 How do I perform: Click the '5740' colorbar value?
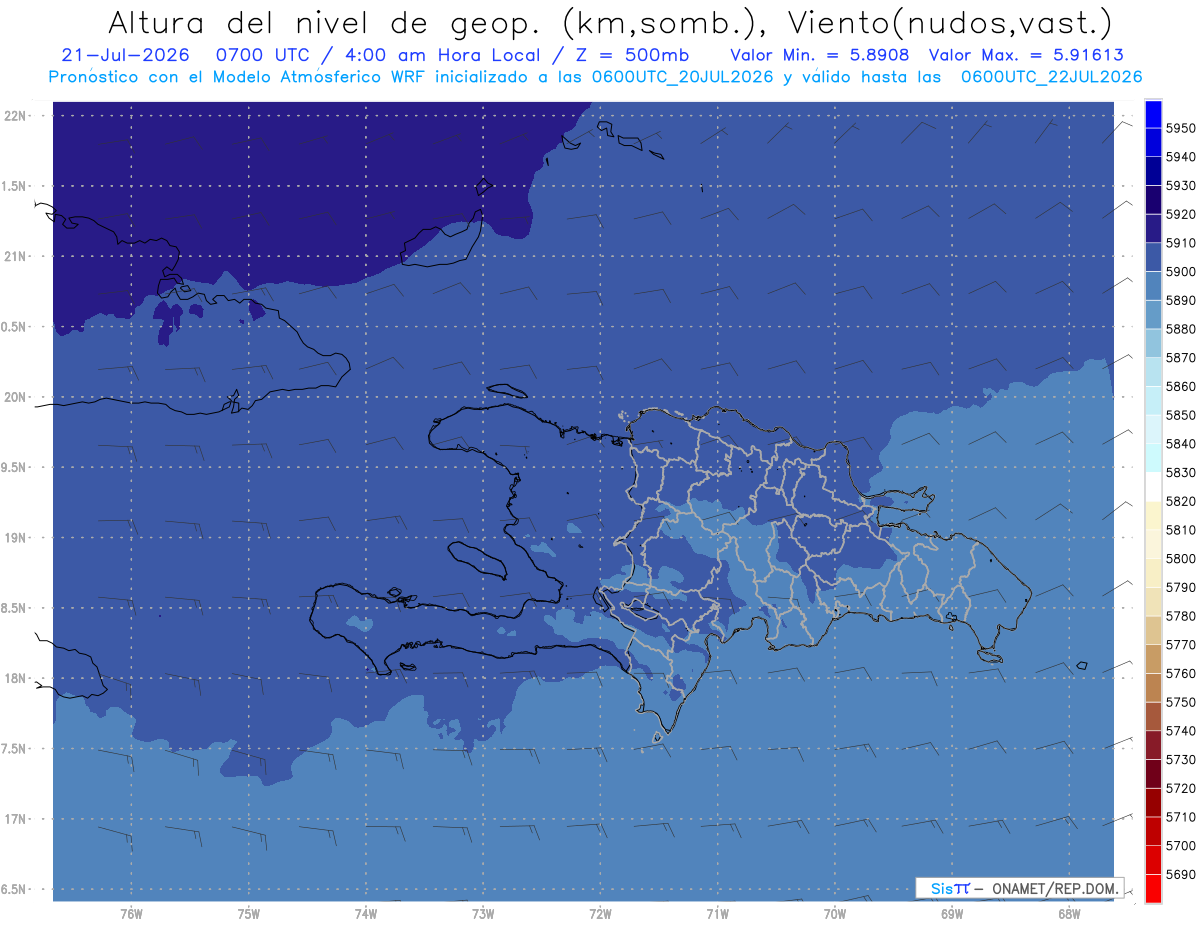coord(1180,731)
